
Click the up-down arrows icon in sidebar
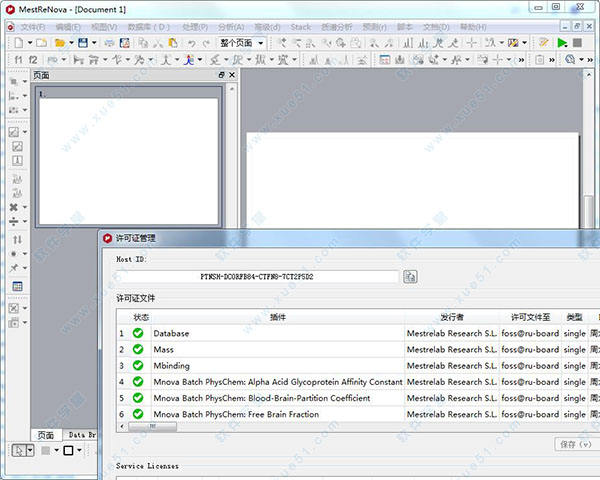pos(17,240)
